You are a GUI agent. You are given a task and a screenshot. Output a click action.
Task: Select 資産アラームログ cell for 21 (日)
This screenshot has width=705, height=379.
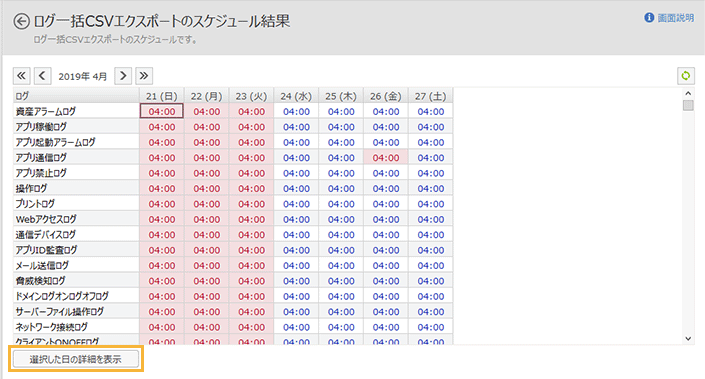[162, 111]
